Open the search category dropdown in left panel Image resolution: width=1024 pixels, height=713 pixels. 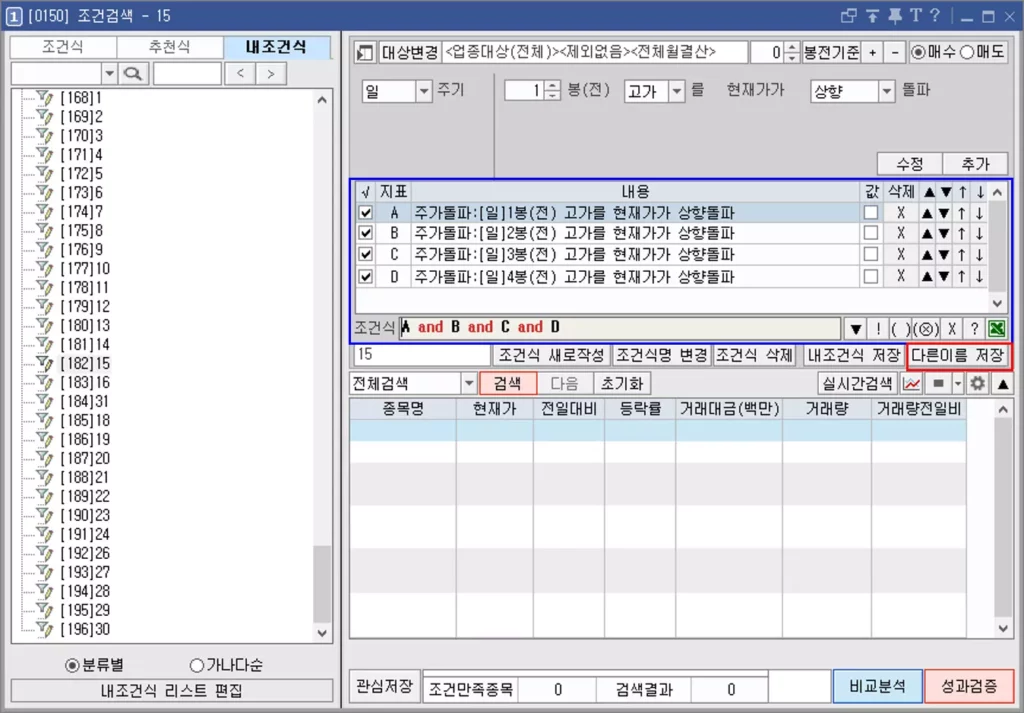pos(109,74)
